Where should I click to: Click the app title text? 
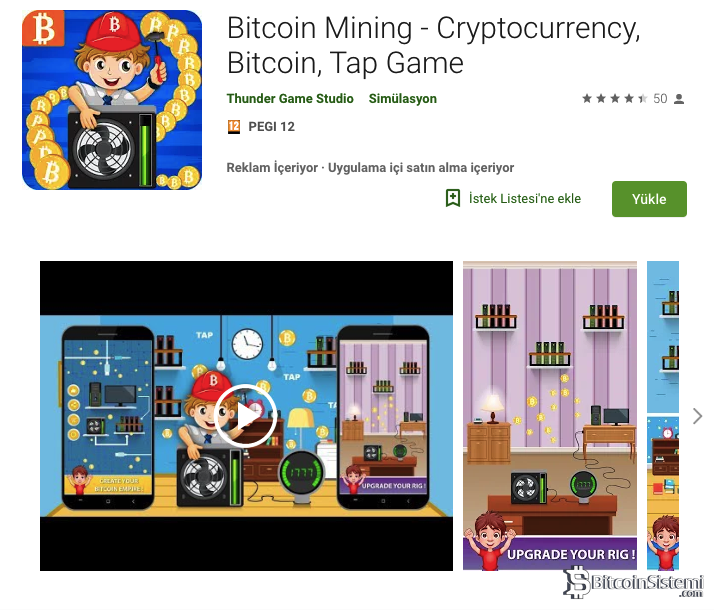tap(434, 45)
